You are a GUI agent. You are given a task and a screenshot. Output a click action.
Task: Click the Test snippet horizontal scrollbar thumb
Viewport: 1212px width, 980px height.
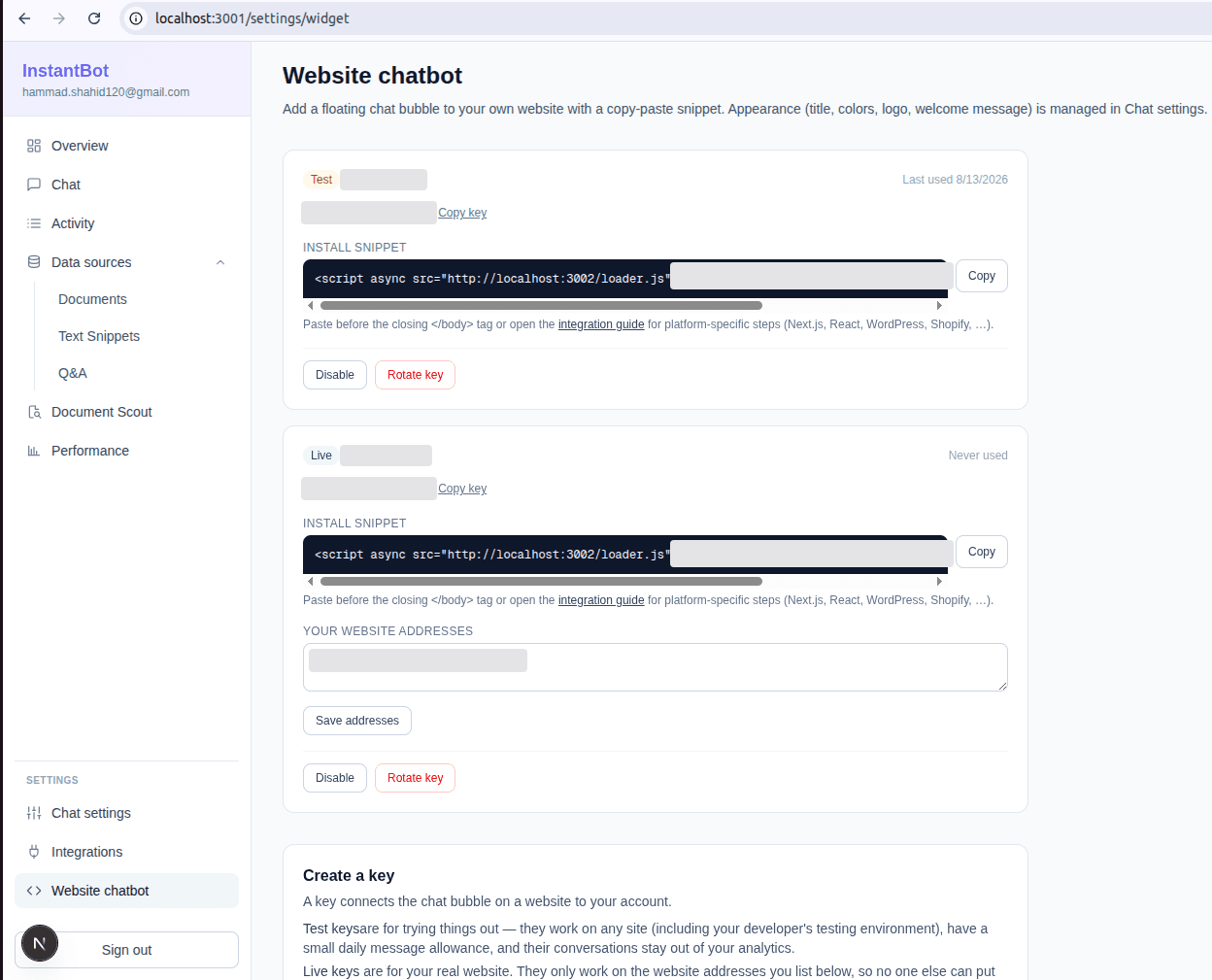point(541,305)
